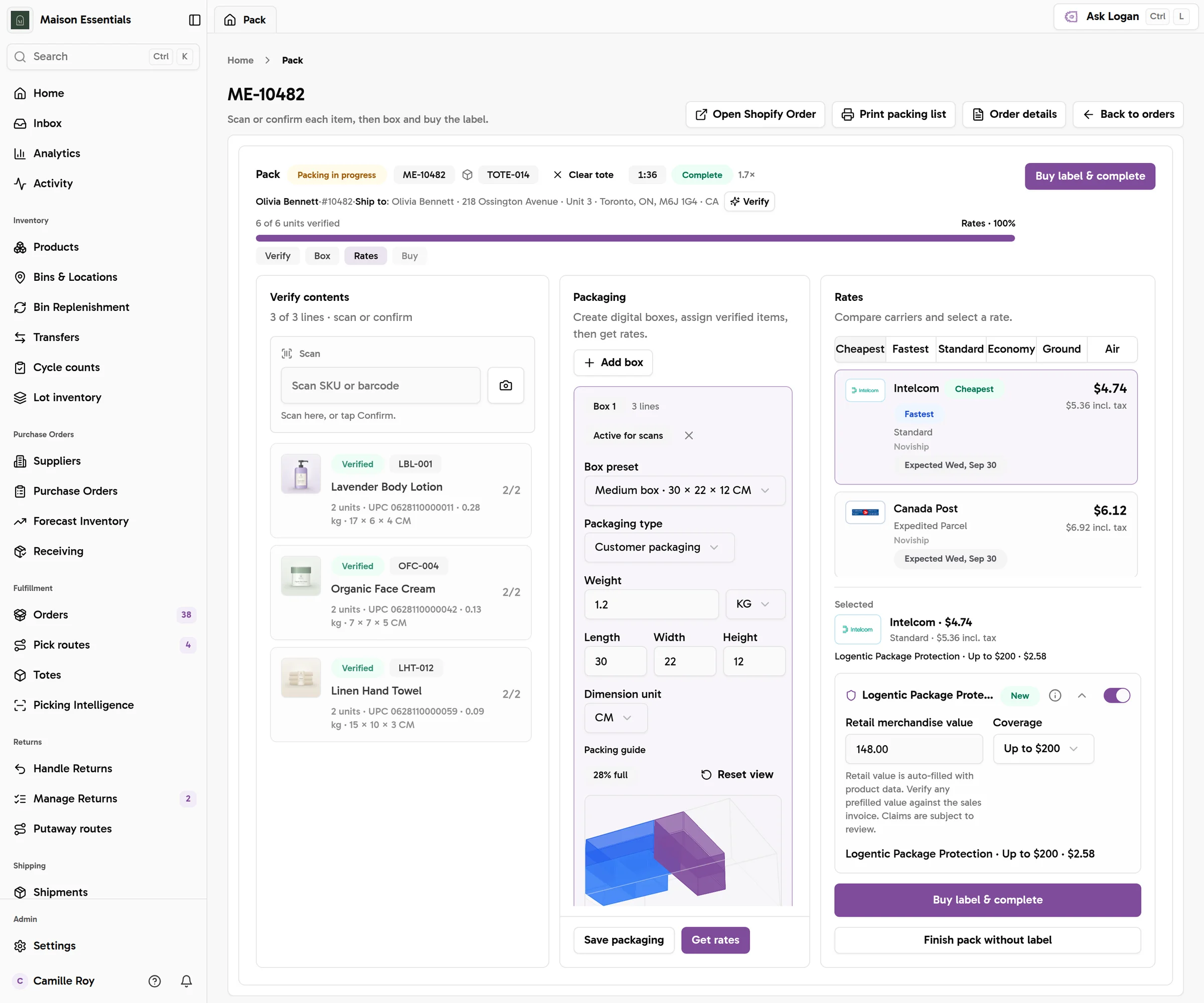
Task: Open Totes page
Action: (x=103, y=675)
